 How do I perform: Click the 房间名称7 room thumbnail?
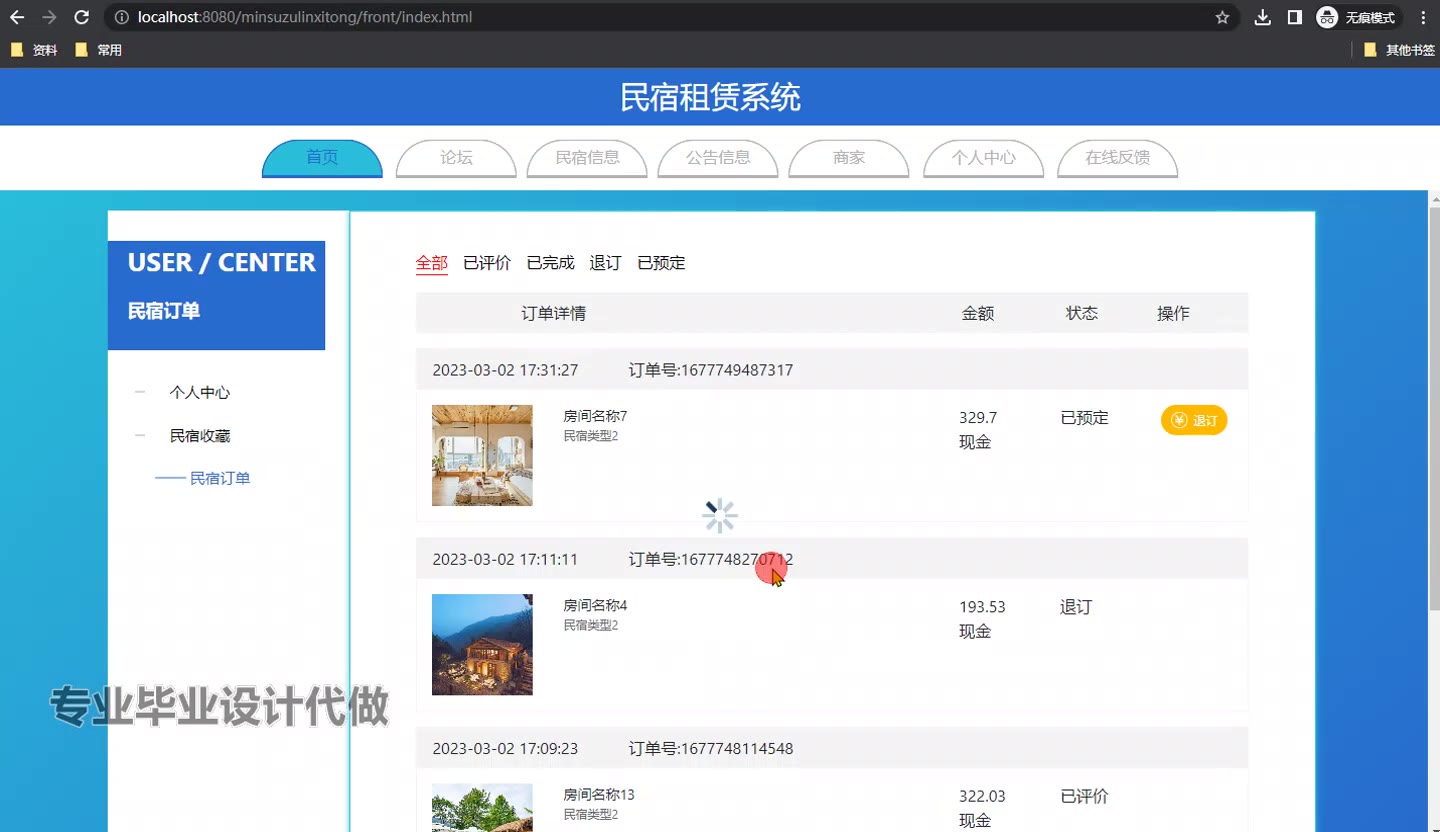pyautogui.click(x=482, y=455)
